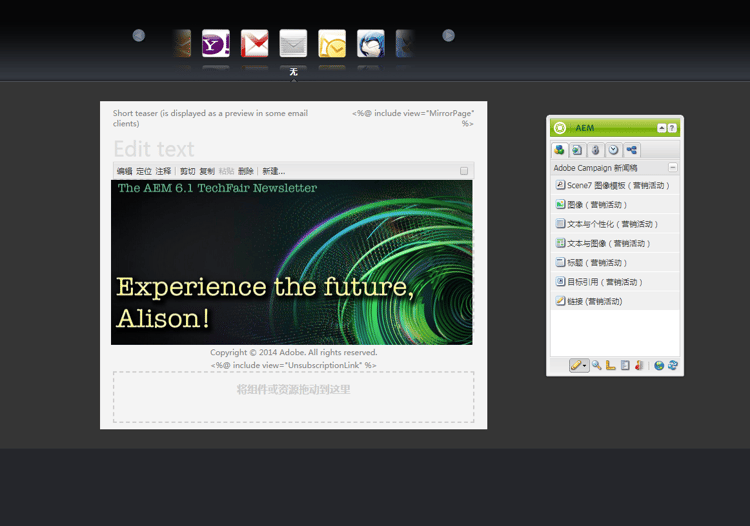Open the AEM sidekick help button
Viewport: 750px width, 526px height.
click(672, 128)
